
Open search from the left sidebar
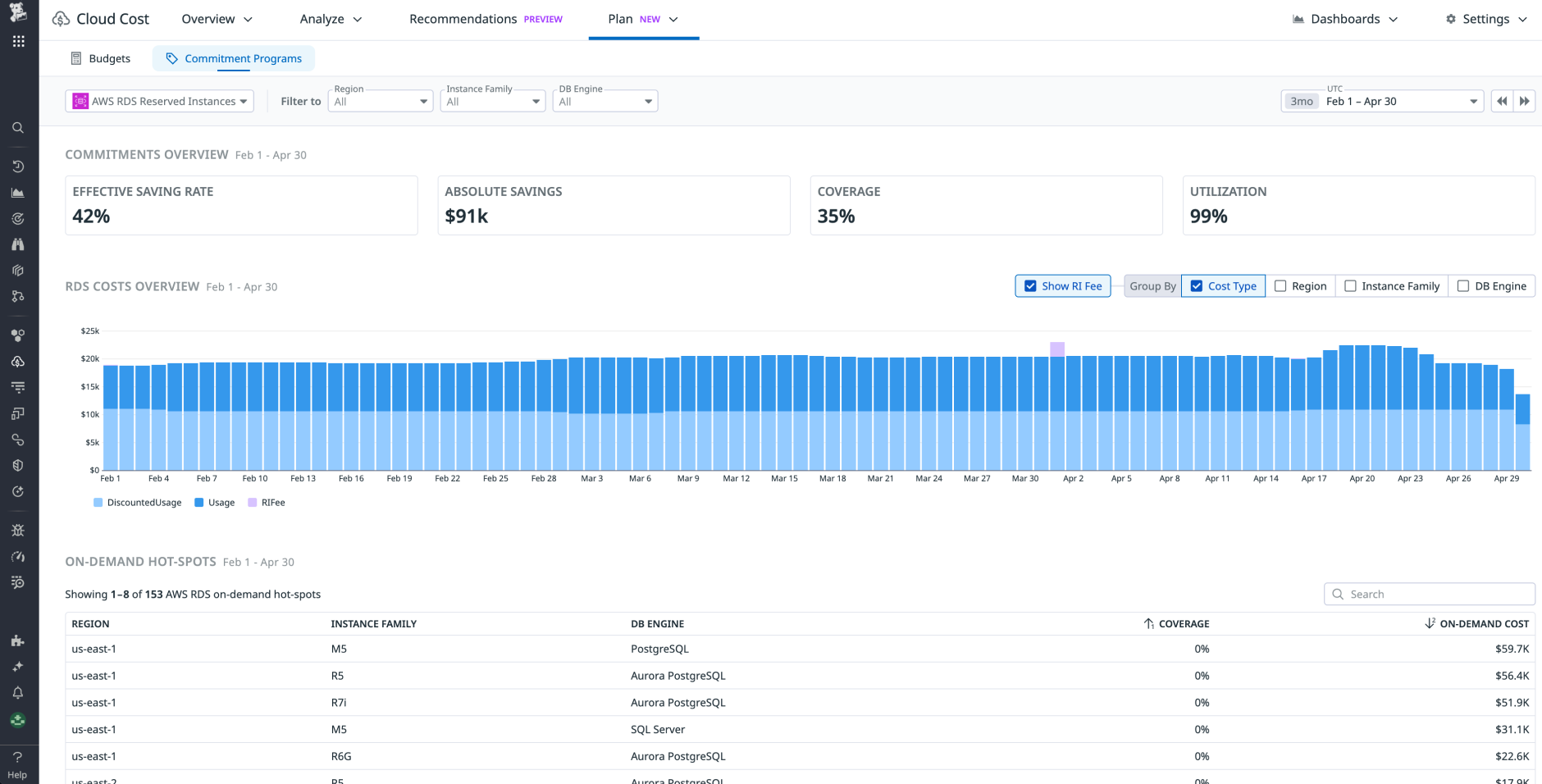pos(18,127)
